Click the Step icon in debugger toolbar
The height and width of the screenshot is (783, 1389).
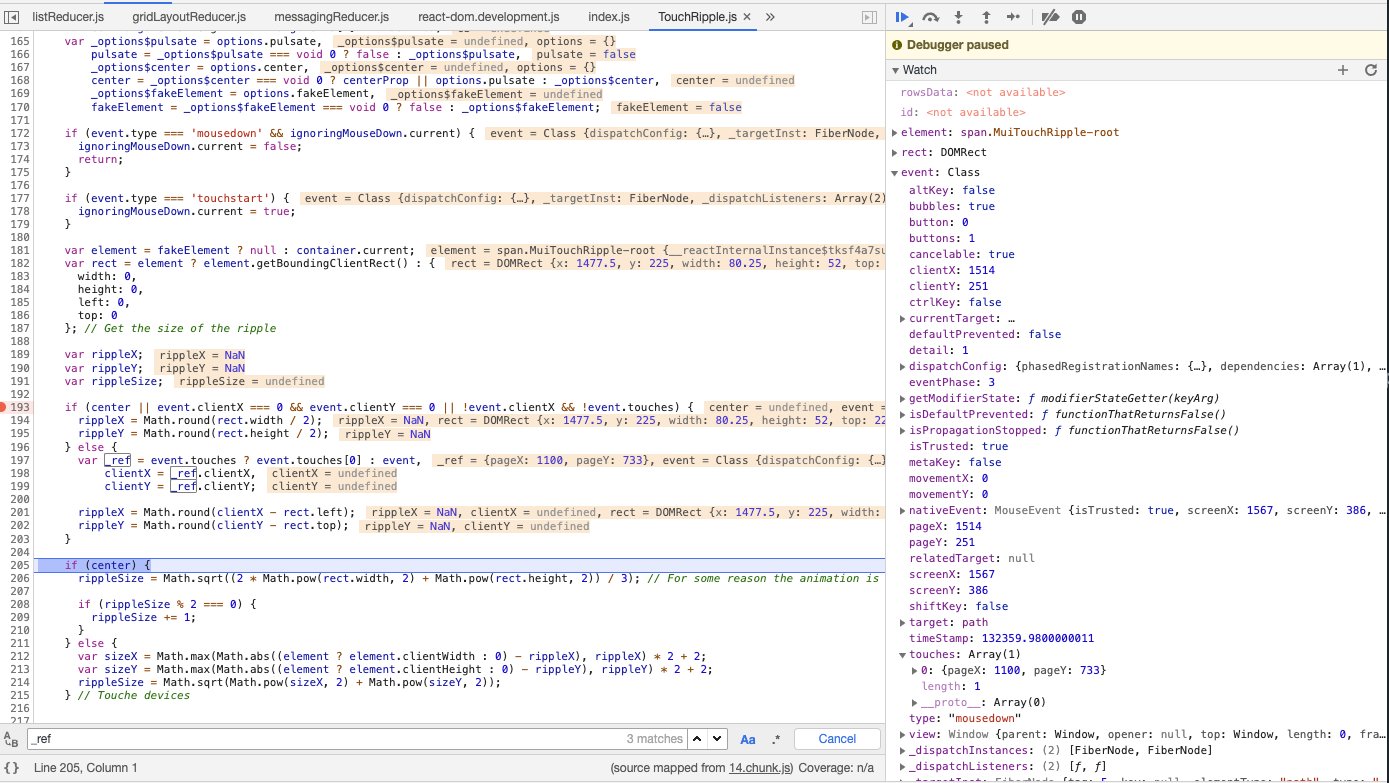click(x=1013, y=17)
